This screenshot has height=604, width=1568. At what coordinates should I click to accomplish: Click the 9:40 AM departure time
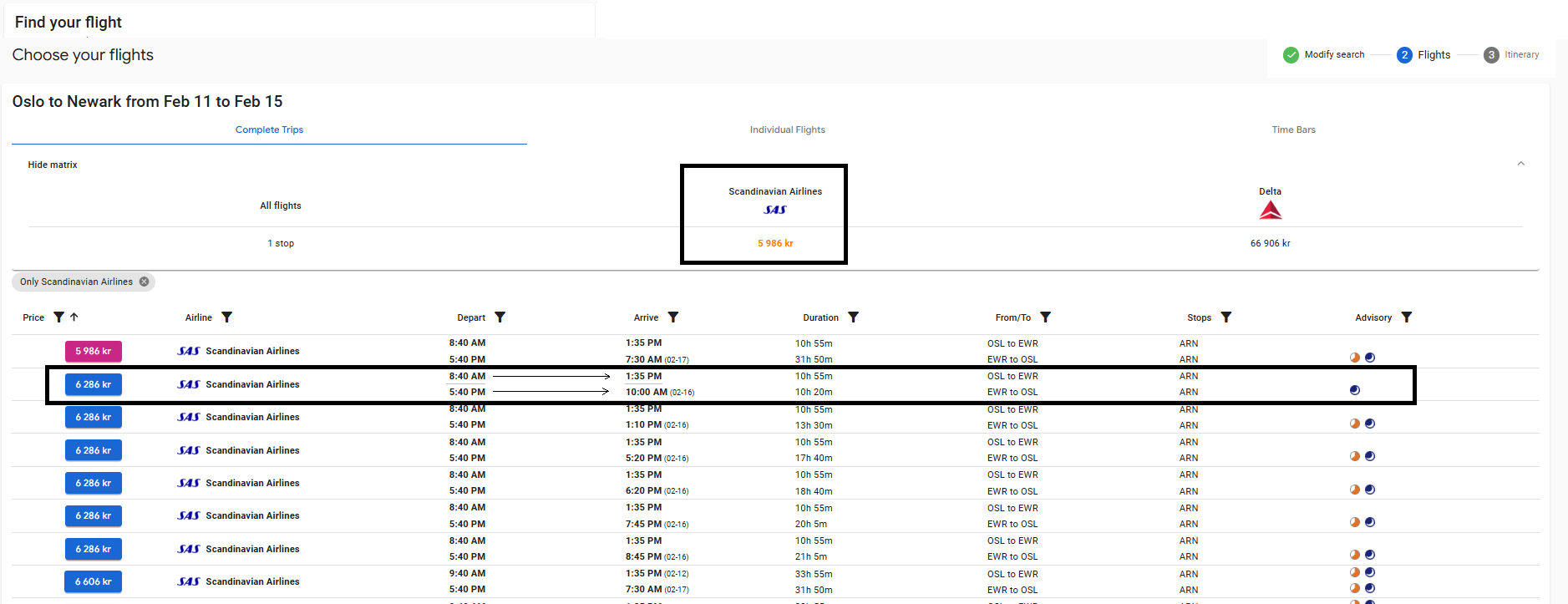[x=467, y=573]
